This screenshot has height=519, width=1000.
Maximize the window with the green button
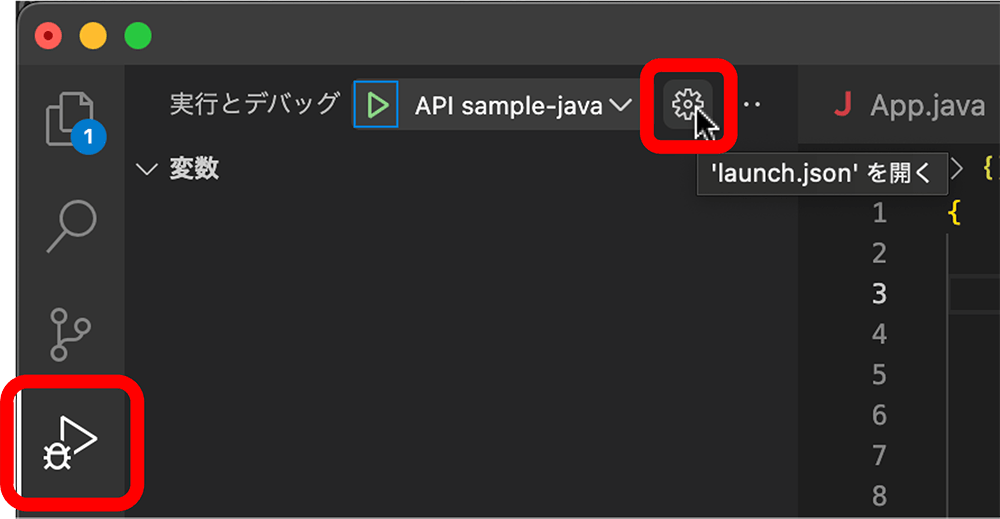(138, 36)
